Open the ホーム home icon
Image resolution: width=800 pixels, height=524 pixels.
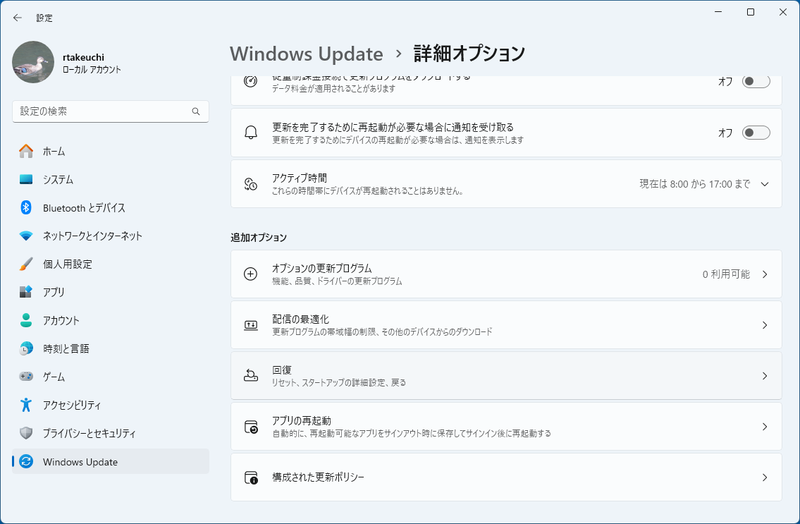(x=26, y=151)
